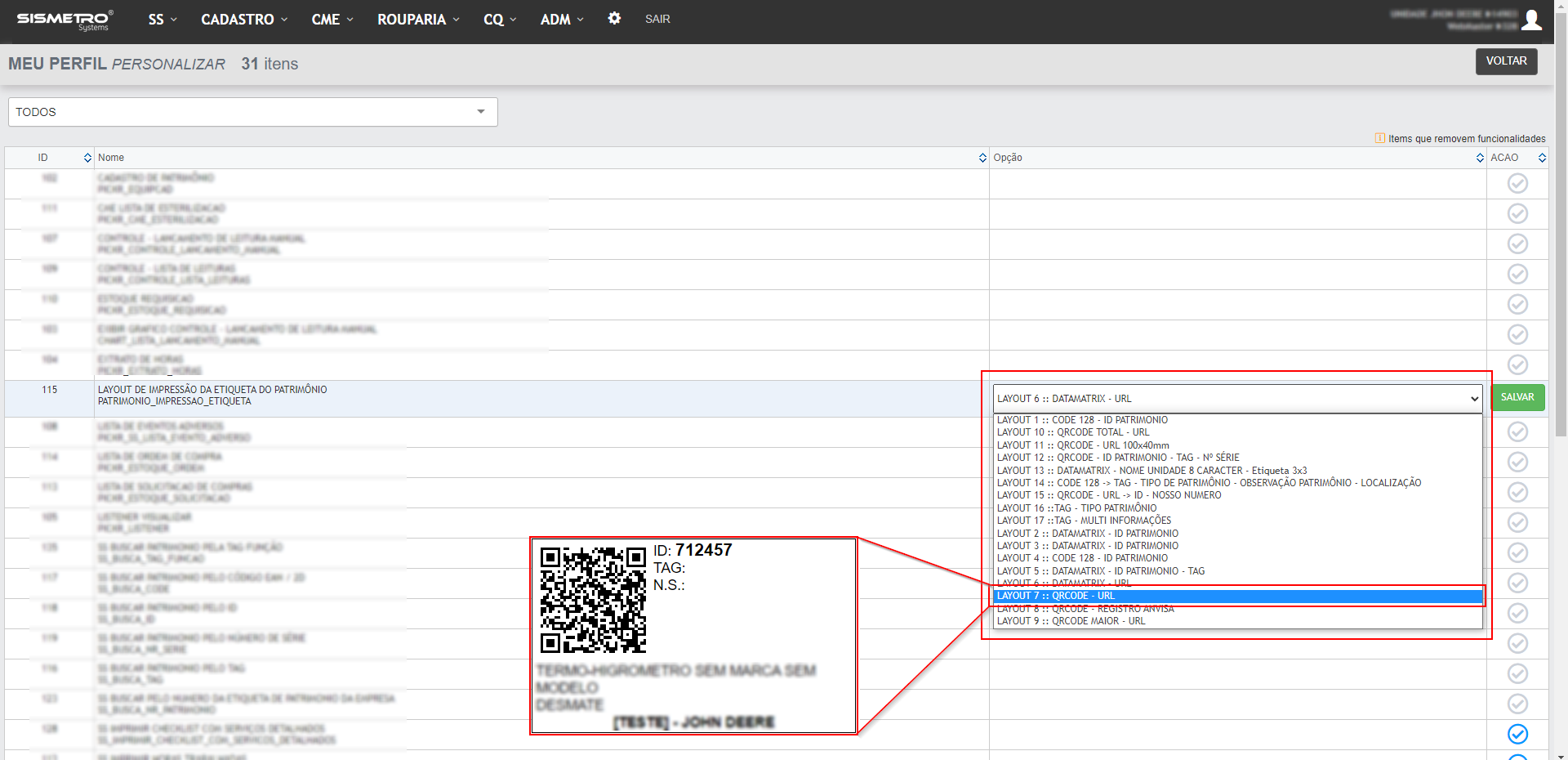Toggle action check for row 116 Buscar pelo Tag
Image resolution: width=1568 pixels, height=760 pixels.
[x=1517, y=673]
